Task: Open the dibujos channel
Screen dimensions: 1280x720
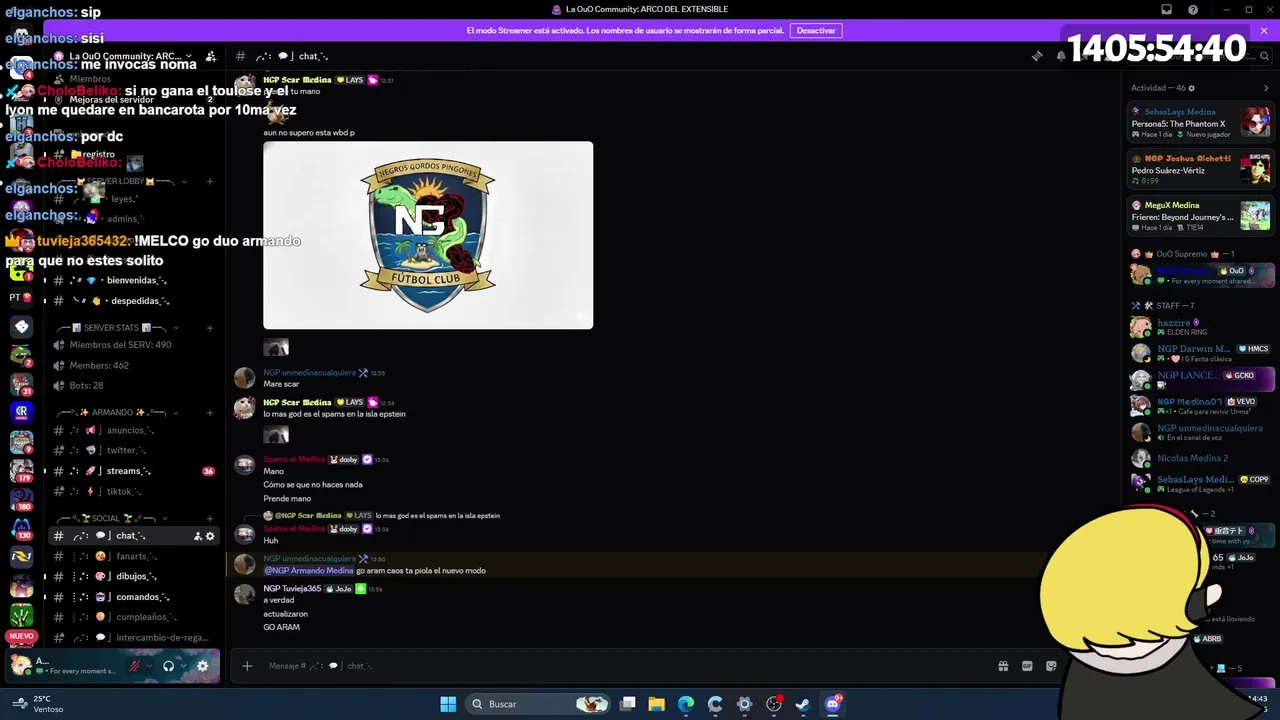Action: pos(133,576)
